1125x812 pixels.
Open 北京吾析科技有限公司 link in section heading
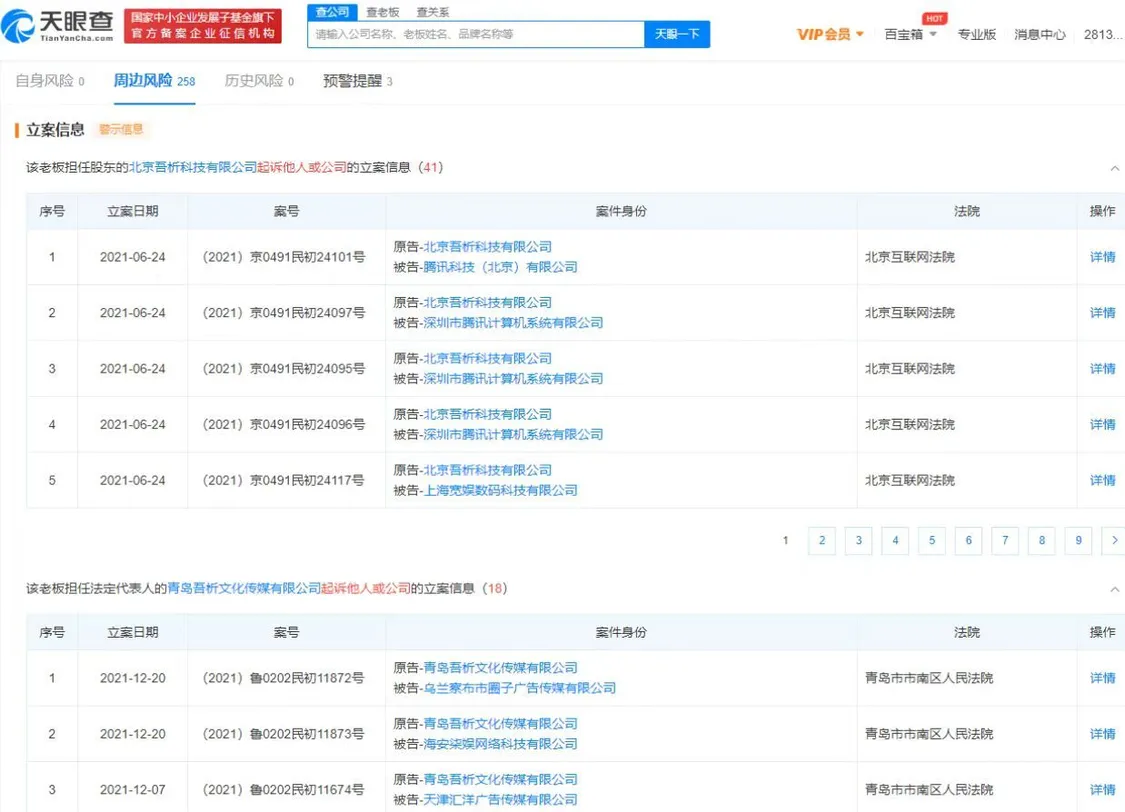[x=193, y=167]
